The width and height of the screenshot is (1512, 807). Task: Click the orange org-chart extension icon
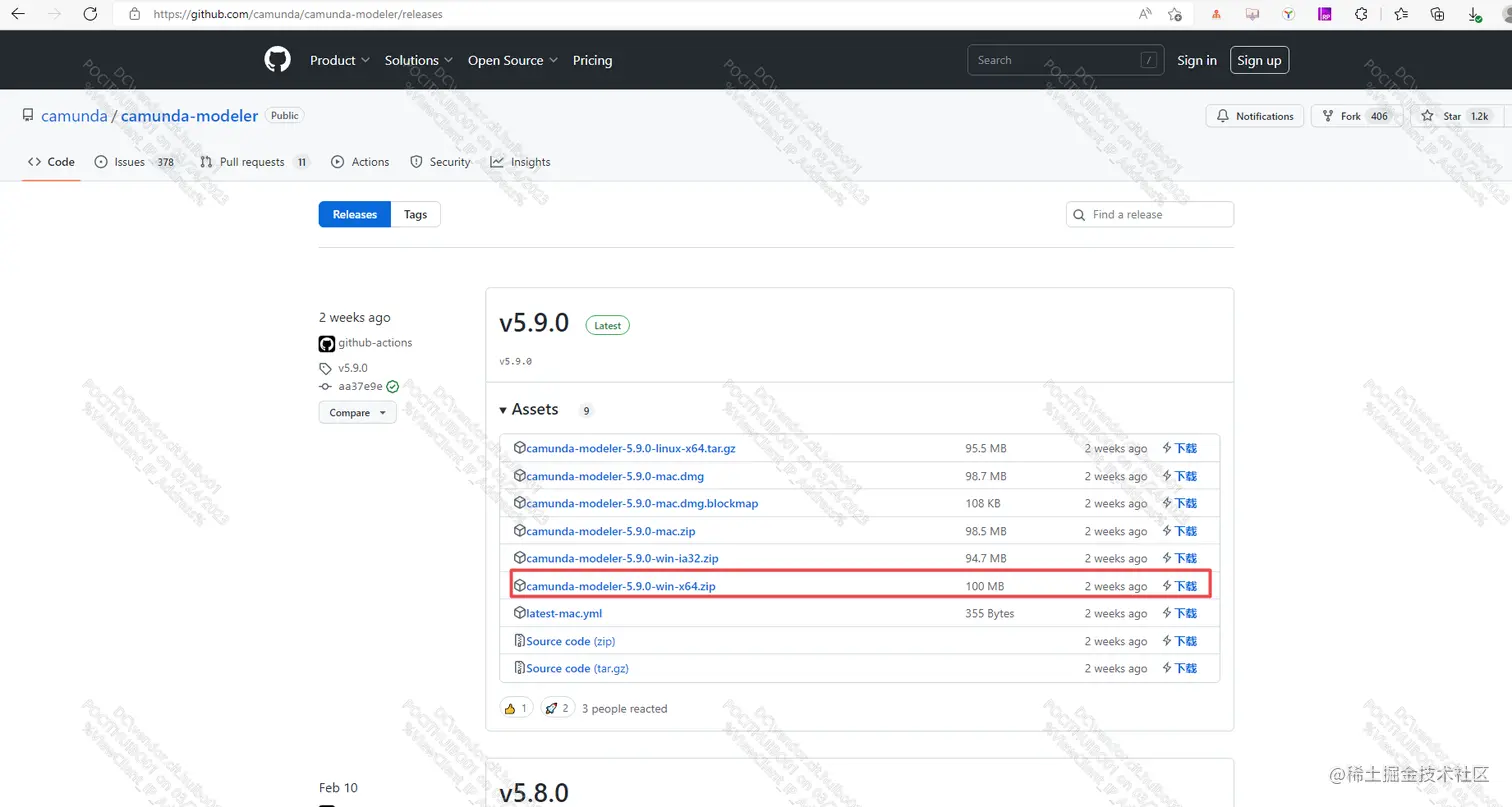point(1216,14)
